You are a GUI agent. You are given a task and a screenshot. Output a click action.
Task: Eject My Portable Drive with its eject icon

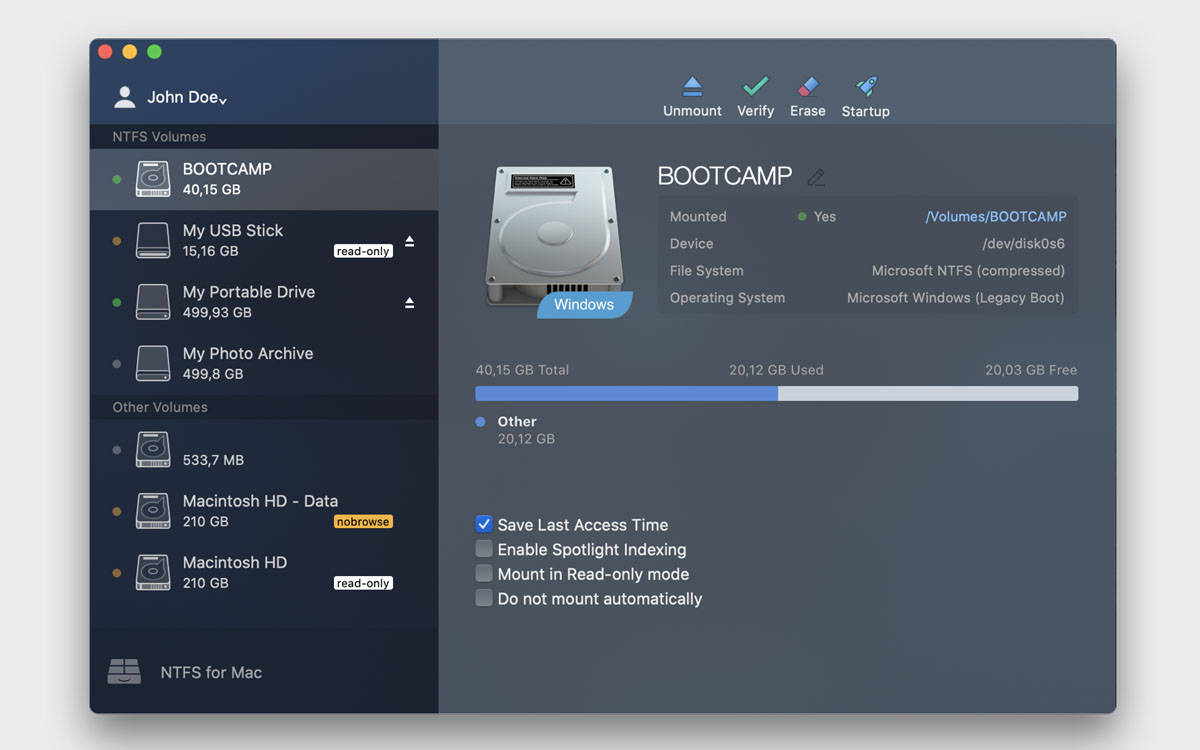tap(409, 303)
